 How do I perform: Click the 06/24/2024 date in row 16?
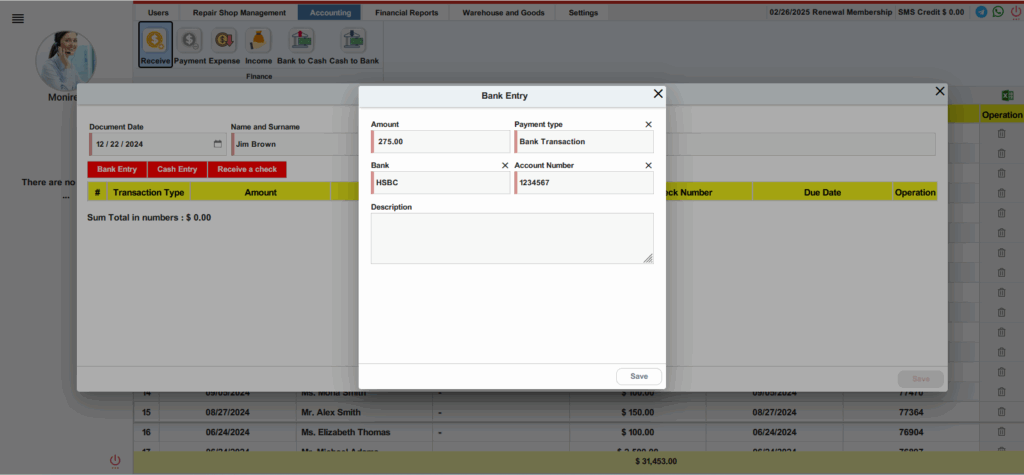point(228,432)
